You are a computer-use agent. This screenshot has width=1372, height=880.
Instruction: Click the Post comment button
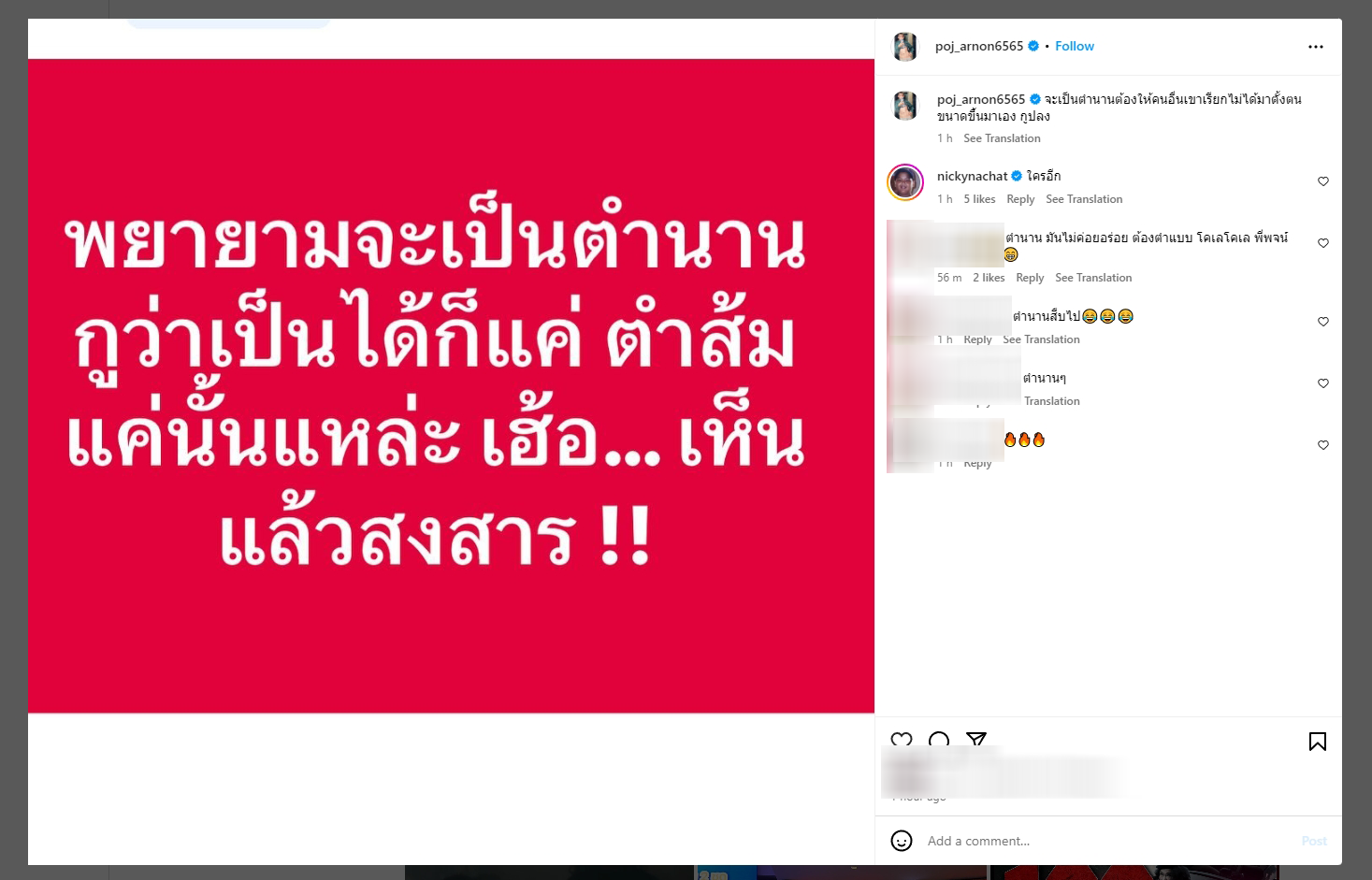(x=1314, y=841)
